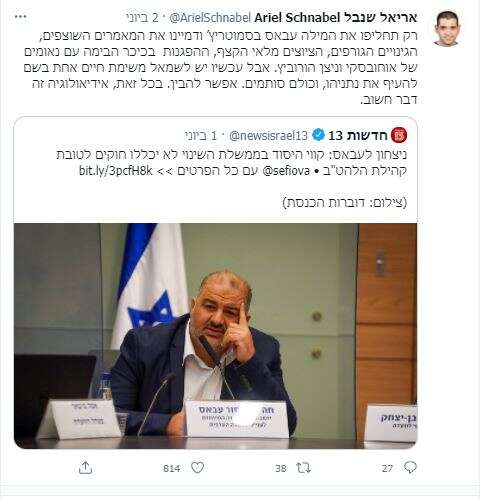
Task: Open Ariel Schnabel's profile picture
Action: 448,28
